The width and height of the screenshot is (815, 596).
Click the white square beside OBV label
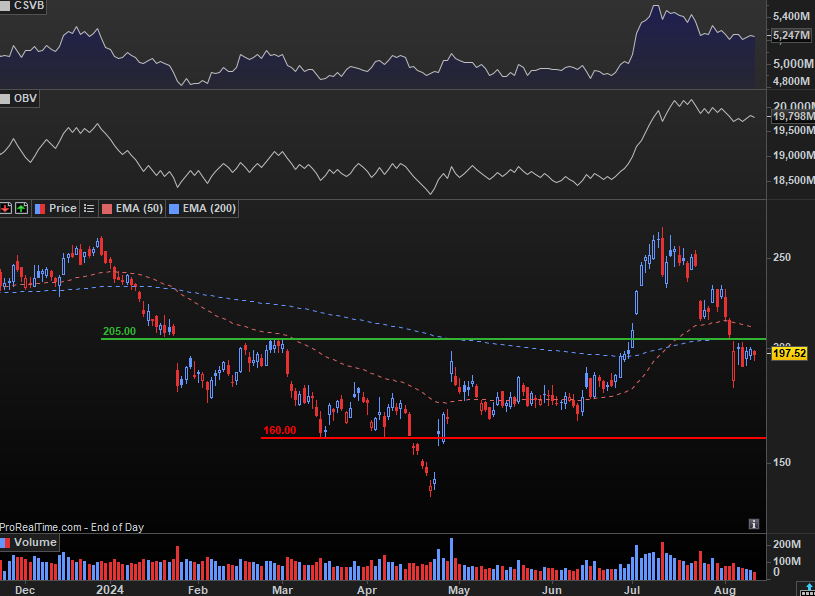pos(5,99)
